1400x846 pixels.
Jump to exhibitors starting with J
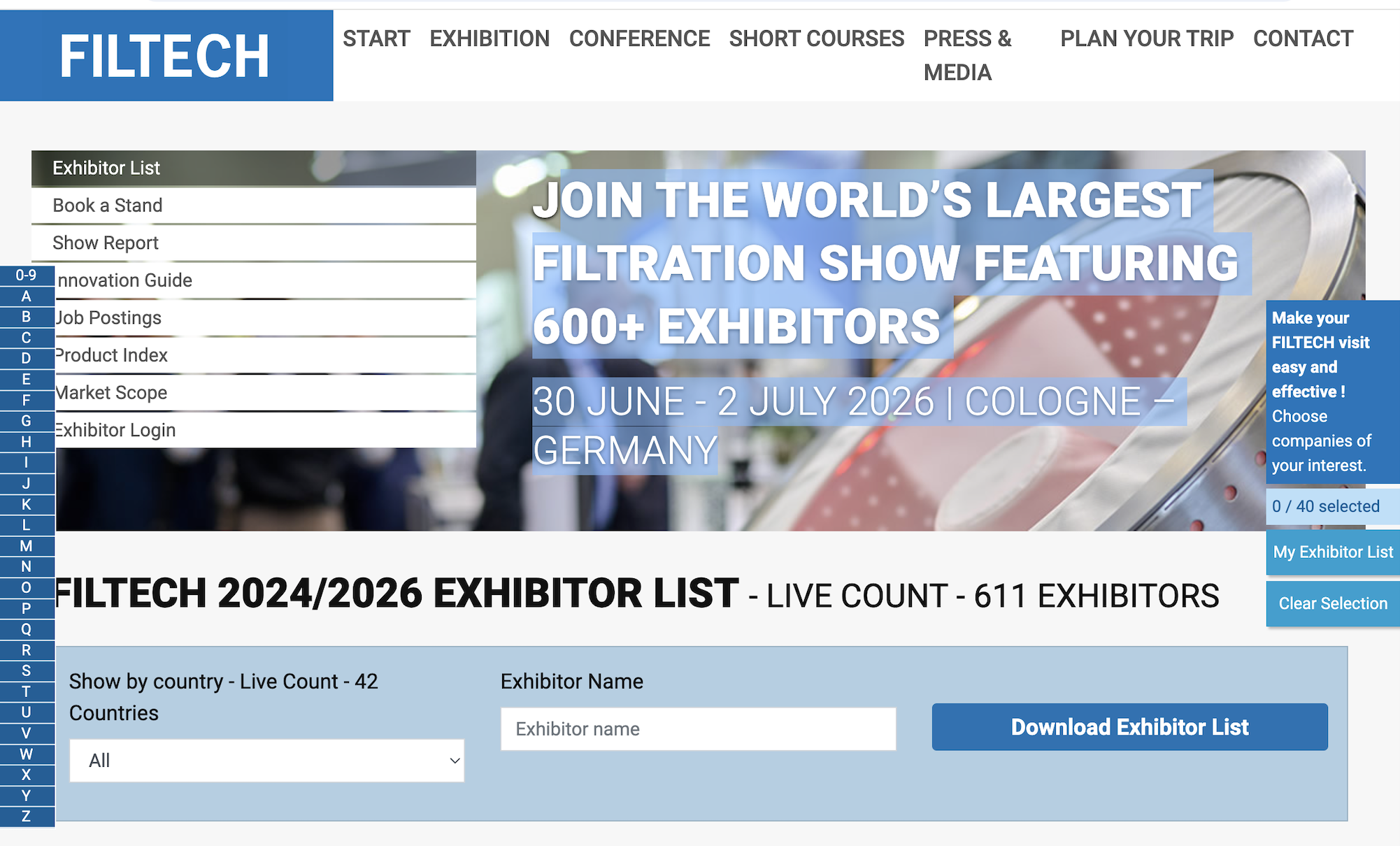tap(27, 484)
